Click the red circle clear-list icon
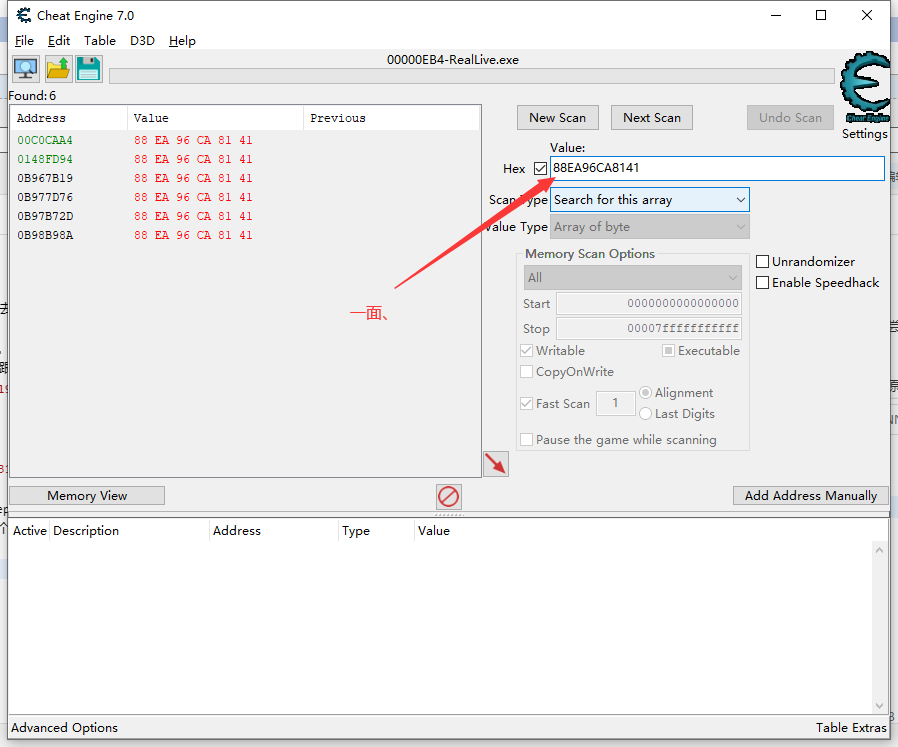Screen dimensions: 898x747 click(x=448, y=497)
